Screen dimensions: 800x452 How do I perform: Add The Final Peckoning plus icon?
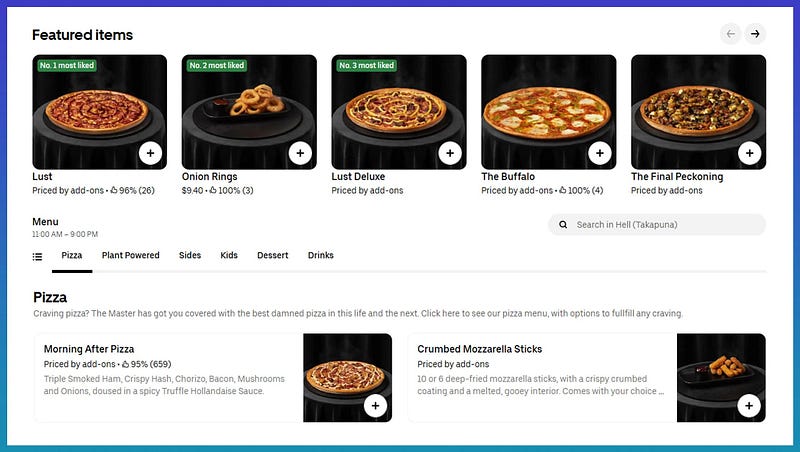[x=749, y=153]
